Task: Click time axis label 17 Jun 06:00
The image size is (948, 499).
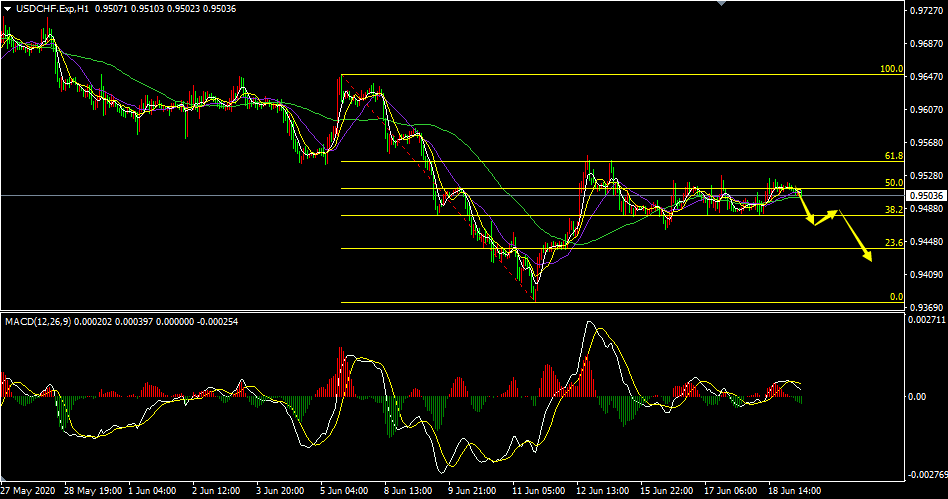Action: [x=731, y=490]
